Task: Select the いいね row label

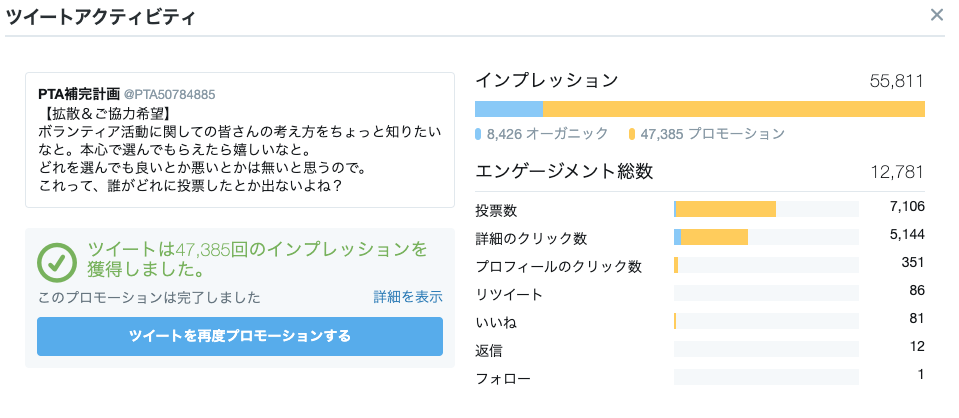Action: (x=496, y=323)
